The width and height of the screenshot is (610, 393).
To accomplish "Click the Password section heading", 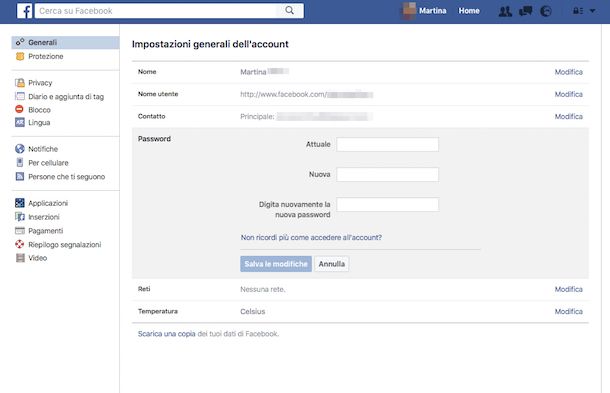I will 154,139.
